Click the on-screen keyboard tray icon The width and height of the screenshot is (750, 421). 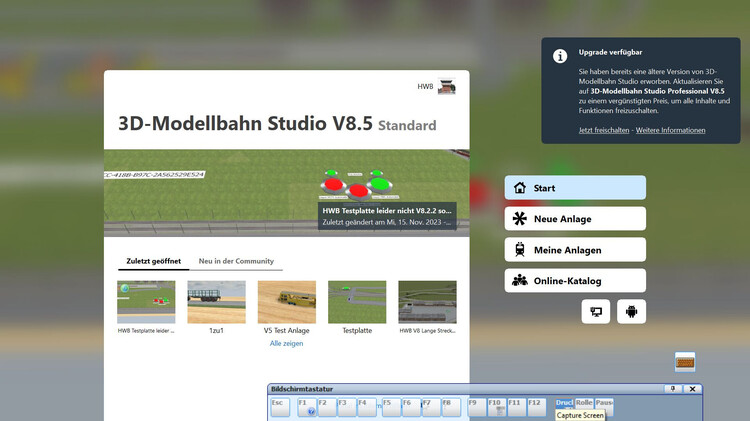point(685,362)
